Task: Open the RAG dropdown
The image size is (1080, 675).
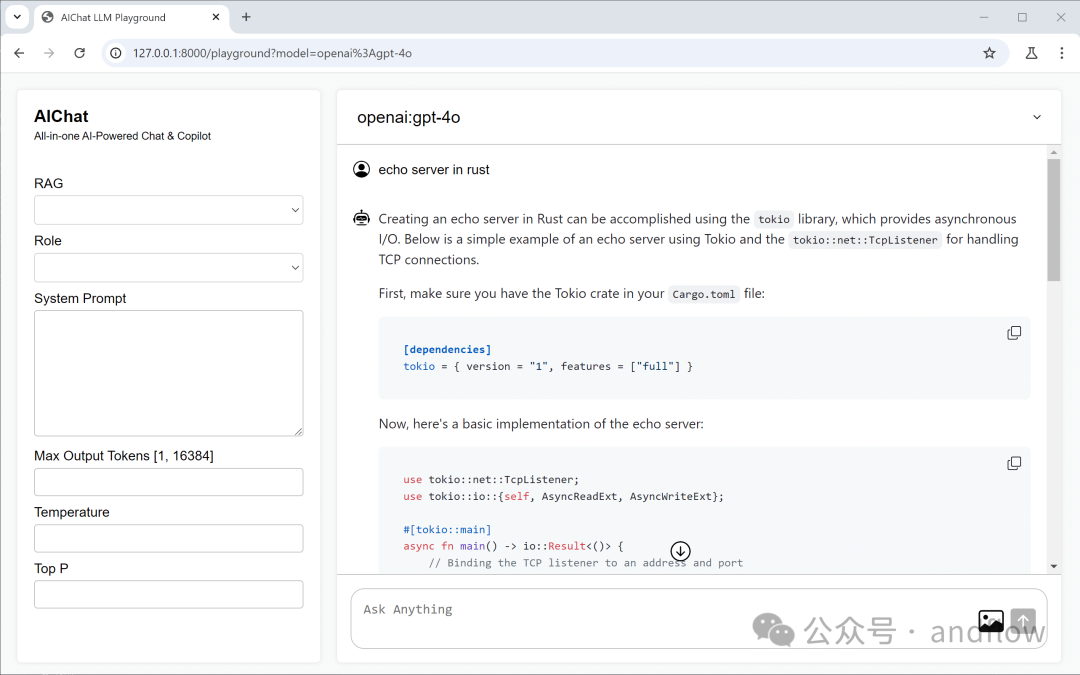Action: (169, 210)
